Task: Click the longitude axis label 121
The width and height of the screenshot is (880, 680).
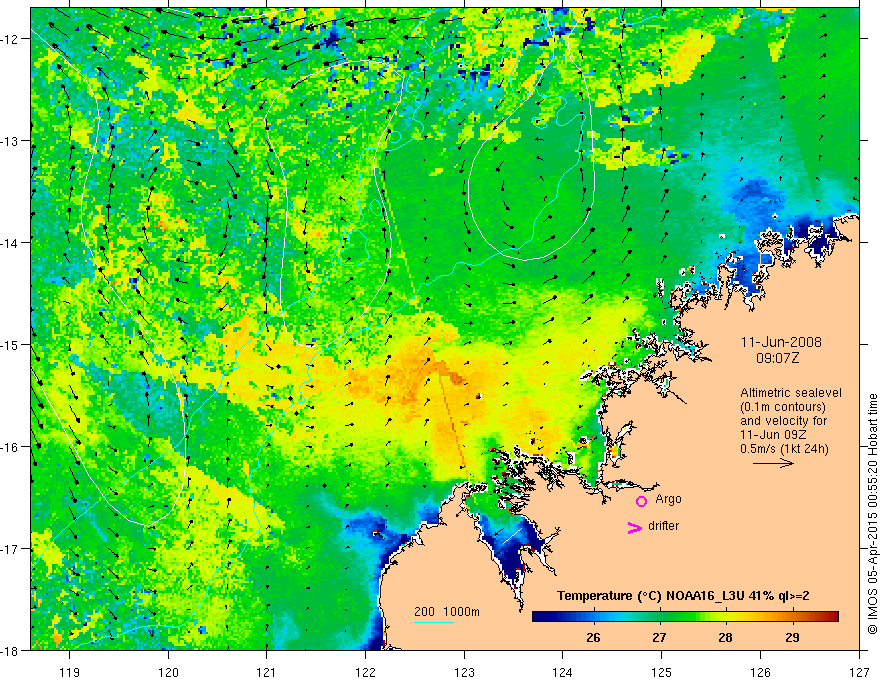Action: 267,672
